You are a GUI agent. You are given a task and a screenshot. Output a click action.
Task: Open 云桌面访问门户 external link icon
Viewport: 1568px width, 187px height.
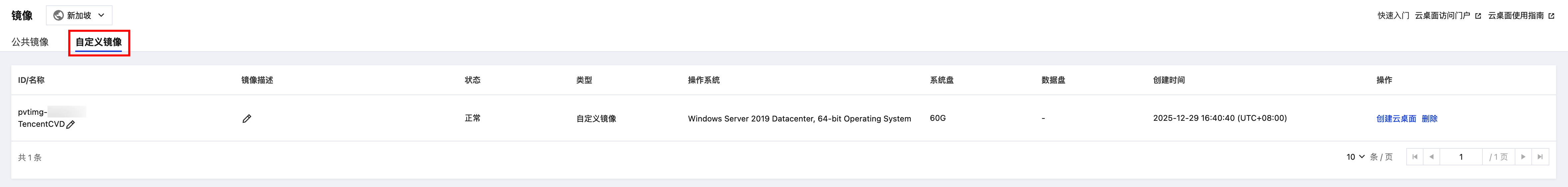pyautogui.click(x=1478, y=16)
